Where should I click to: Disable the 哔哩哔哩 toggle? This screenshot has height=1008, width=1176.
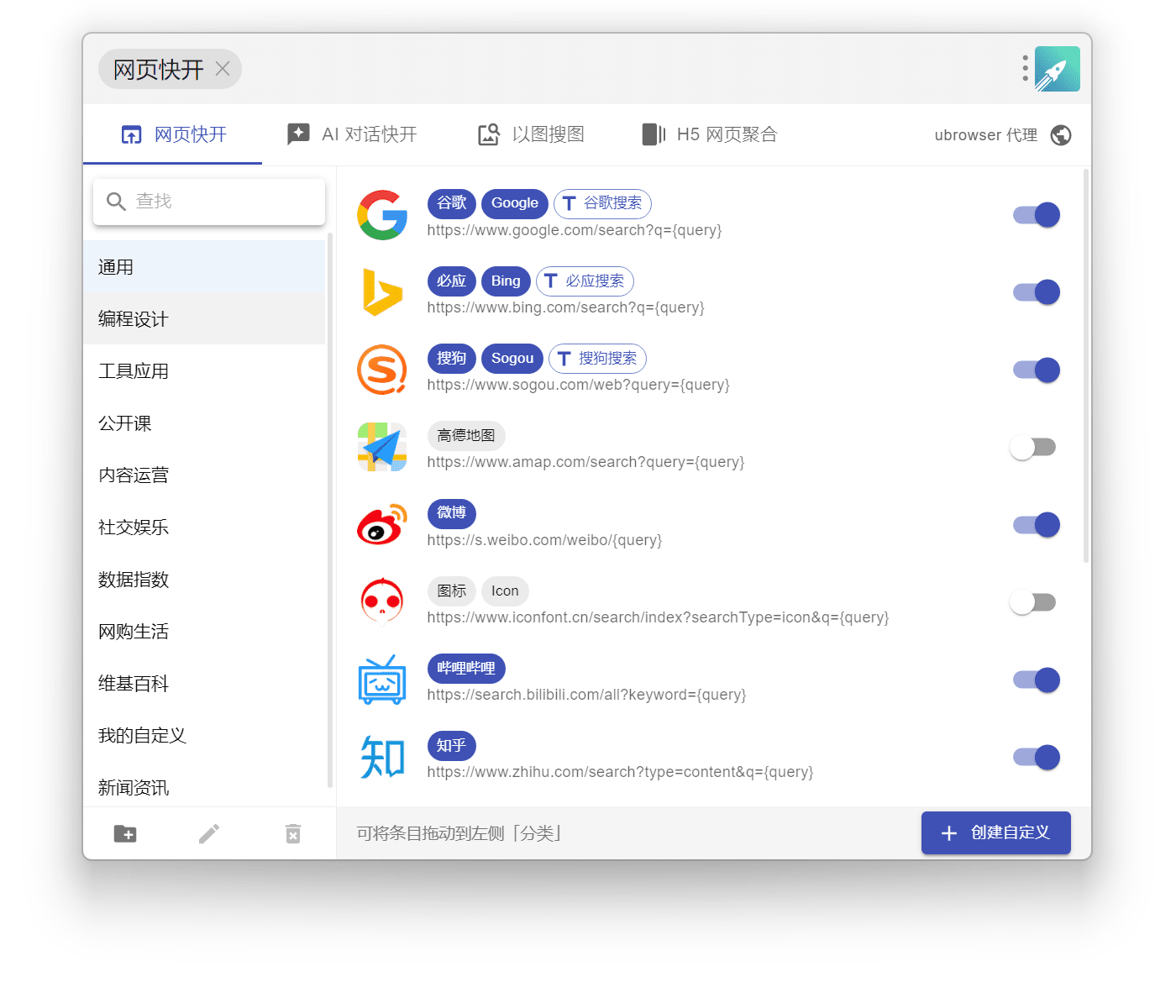point(1037,680)
